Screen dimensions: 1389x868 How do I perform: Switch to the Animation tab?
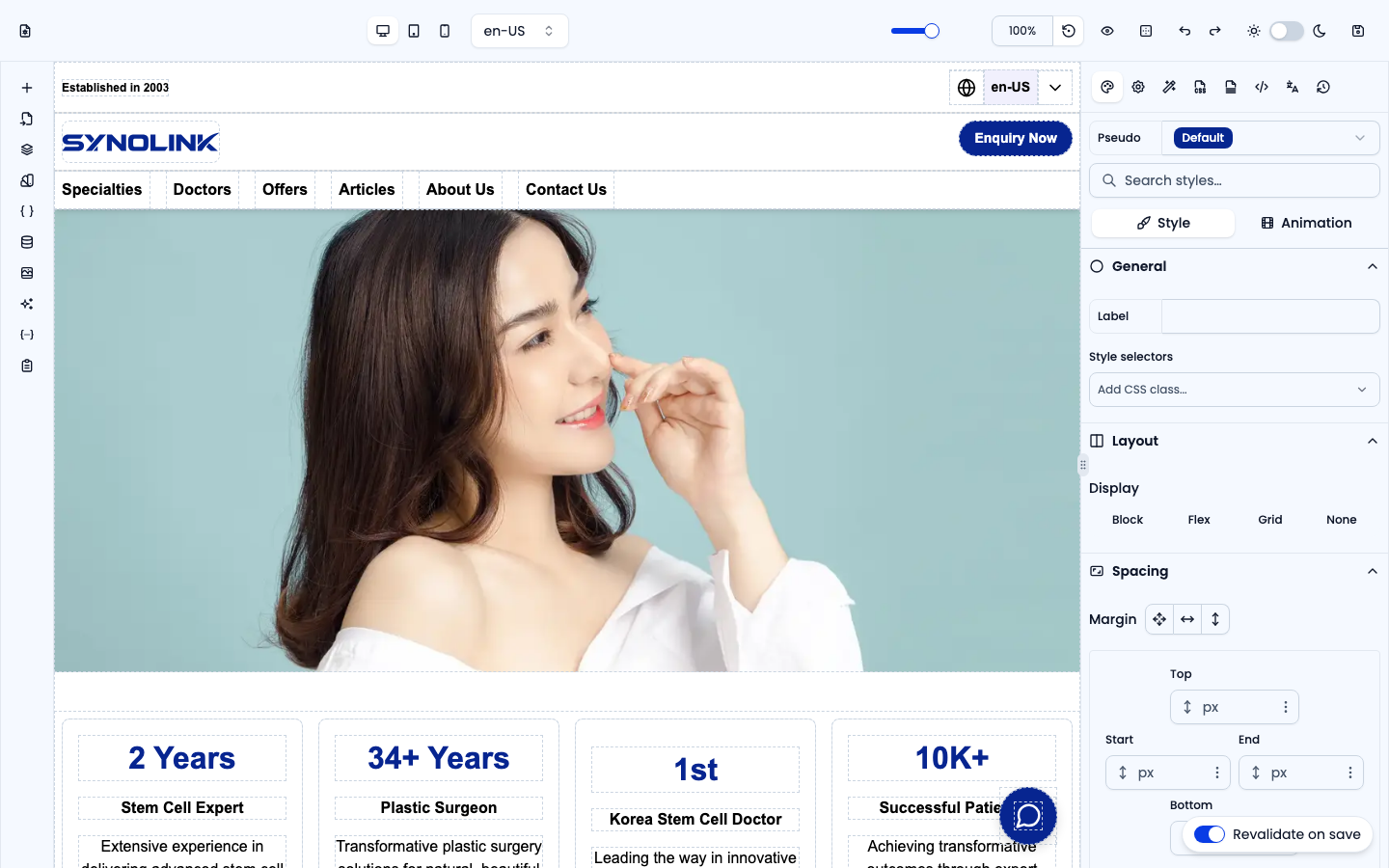(x=1307, y=223)
